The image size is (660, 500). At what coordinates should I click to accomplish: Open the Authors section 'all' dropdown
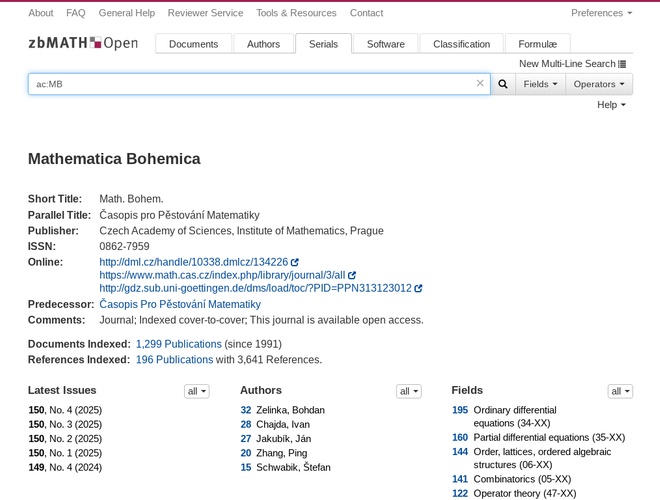(408, 391)
